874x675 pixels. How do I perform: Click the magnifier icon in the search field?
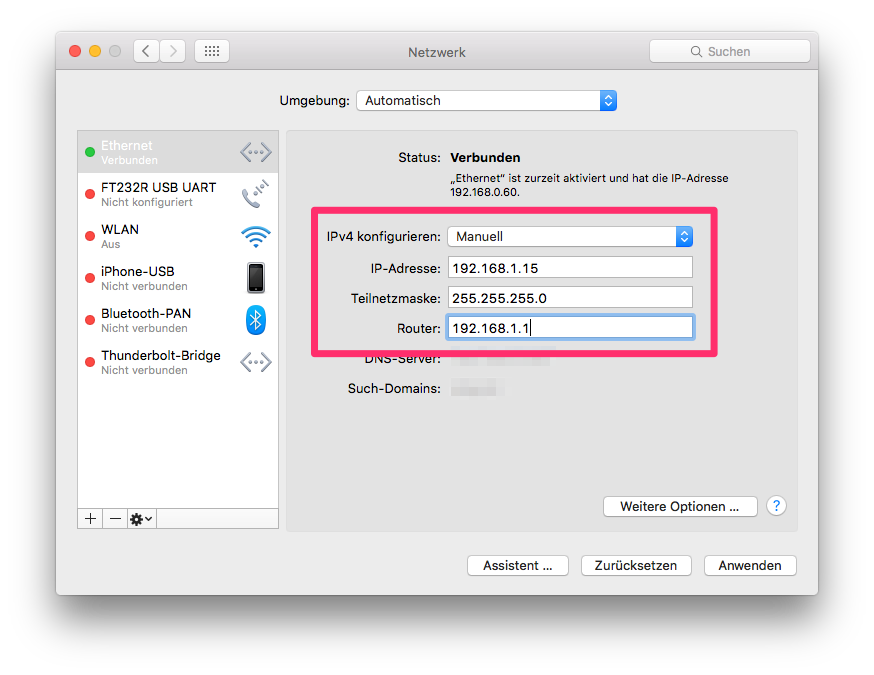(696, 51)
